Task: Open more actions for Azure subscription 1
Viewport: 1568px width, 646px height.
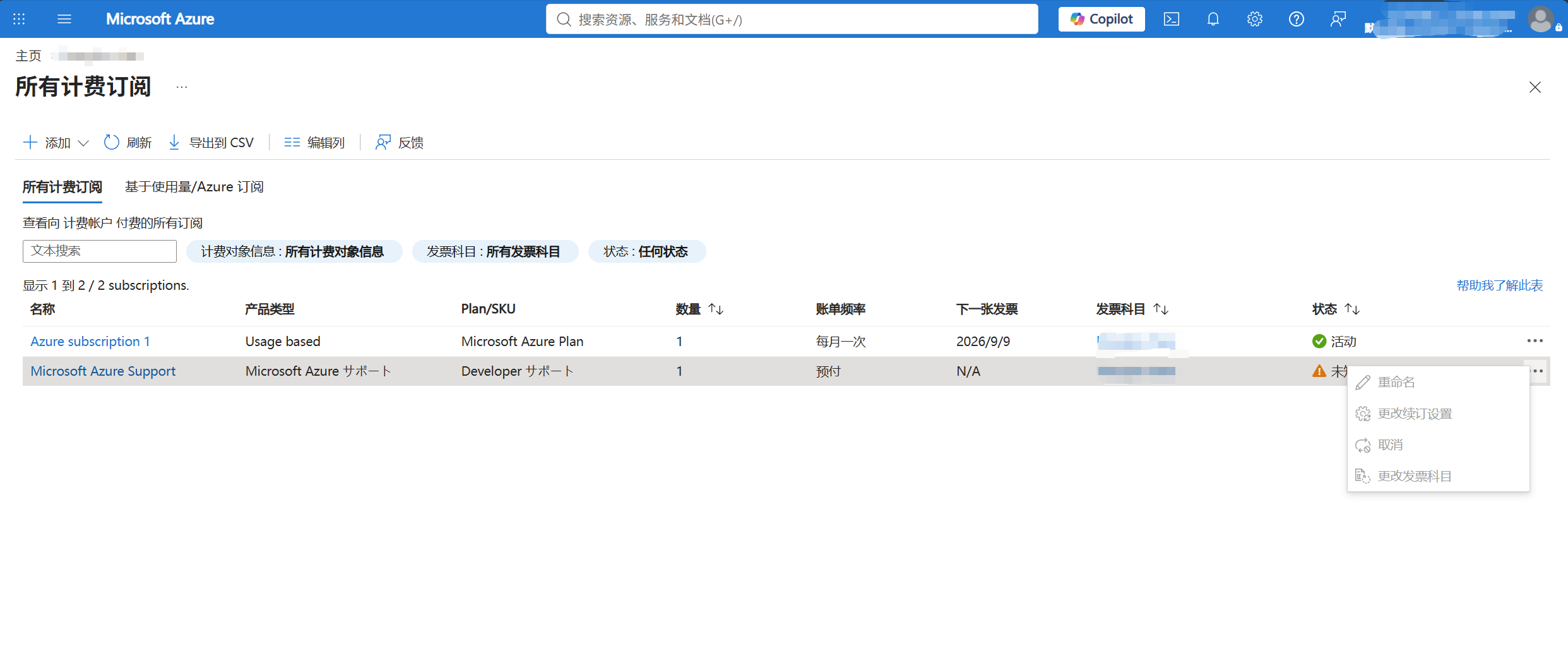Action: pyautogui.click(x=1535, y=341)
